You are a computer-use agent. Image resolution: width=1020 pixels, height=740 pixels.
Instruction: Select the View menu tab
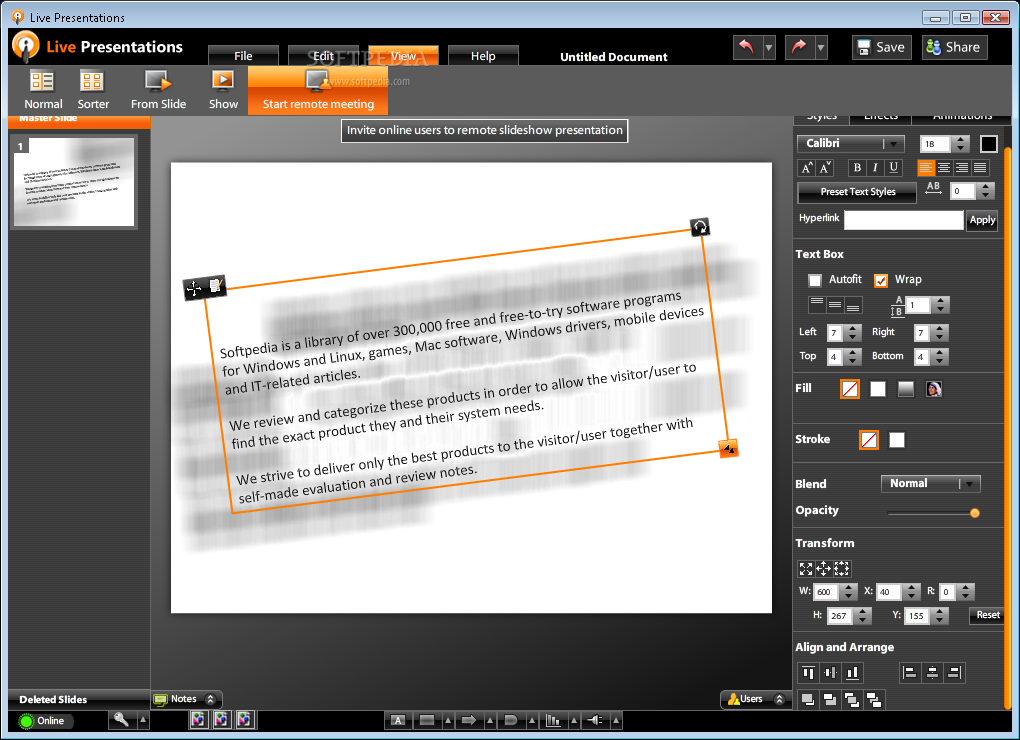click(403, 56)
